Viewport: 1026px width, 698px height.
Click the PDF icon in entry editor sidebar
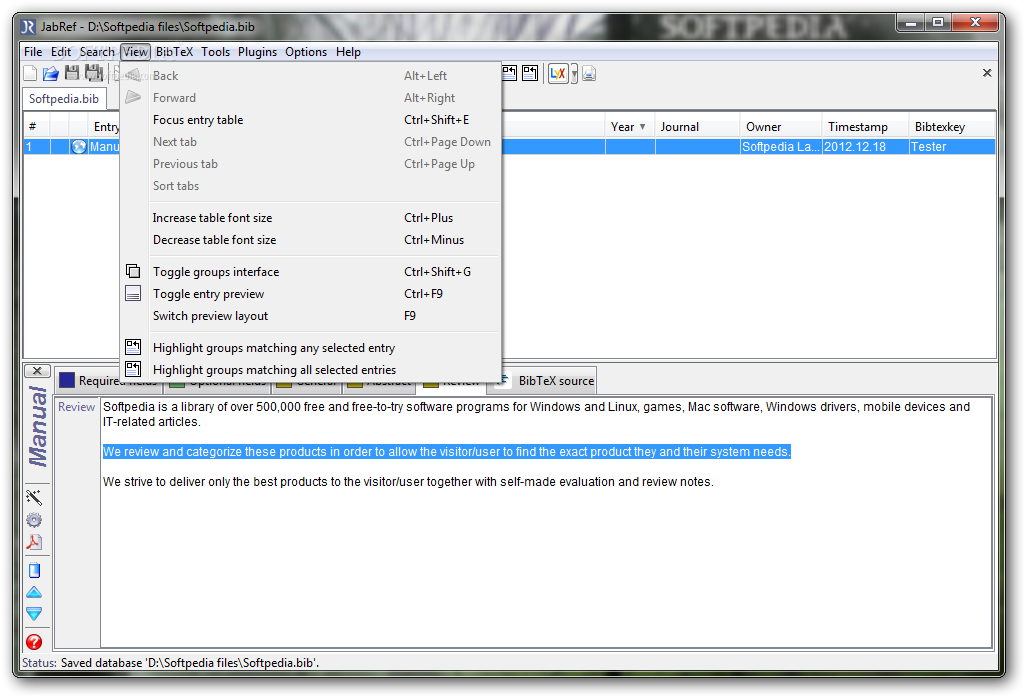[34, 542]
